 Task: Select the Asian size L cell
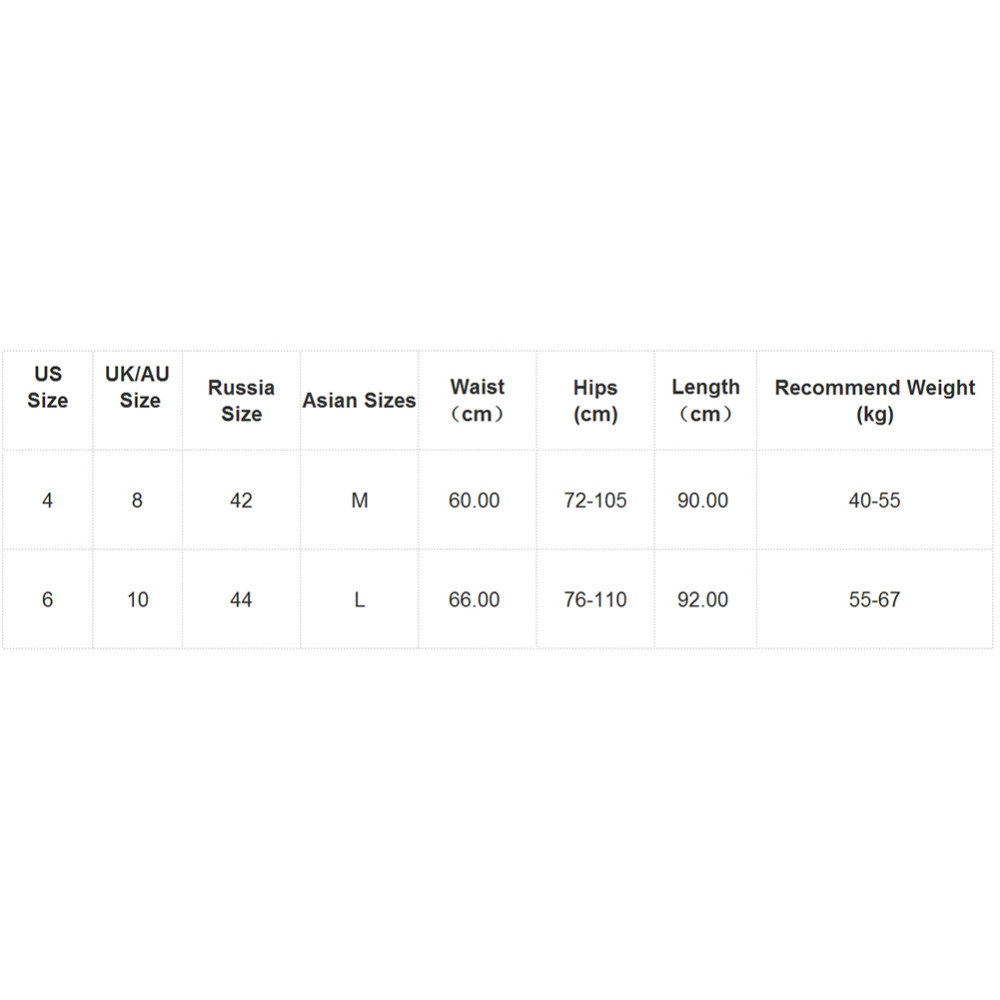359,600
